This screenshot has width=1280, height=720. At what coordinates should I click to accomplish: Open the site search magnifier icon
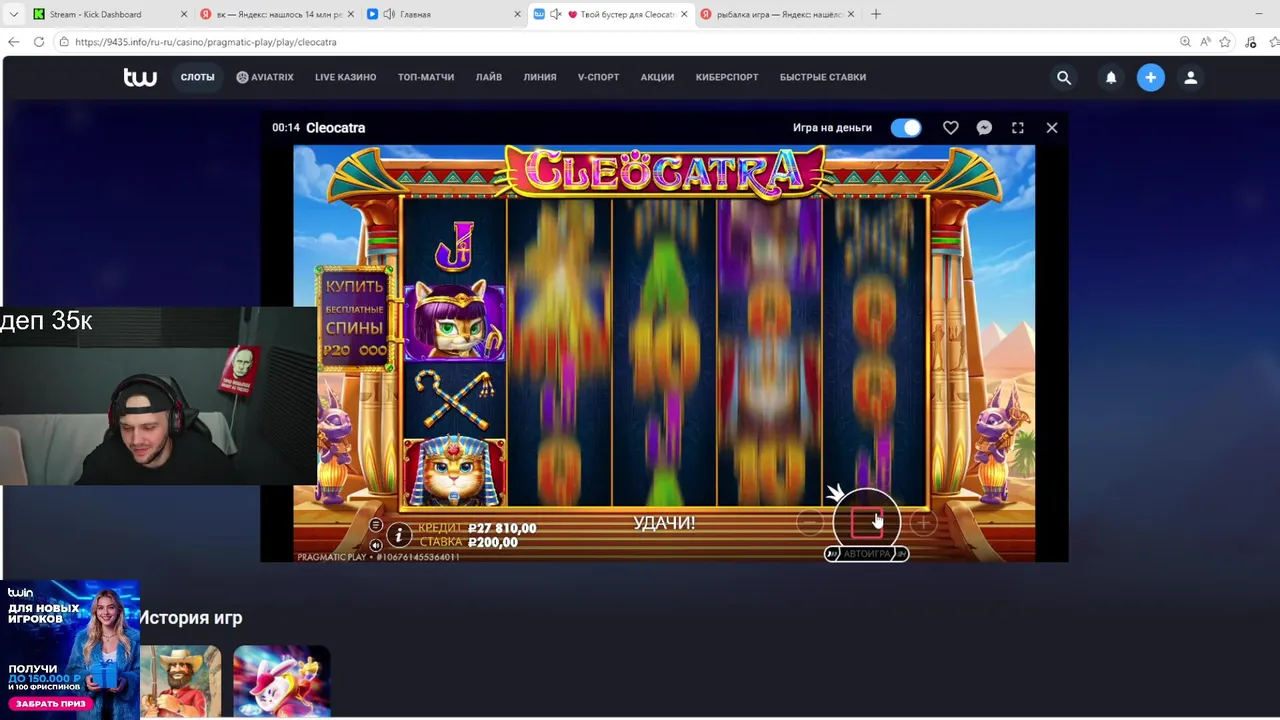click(1064, 77)
